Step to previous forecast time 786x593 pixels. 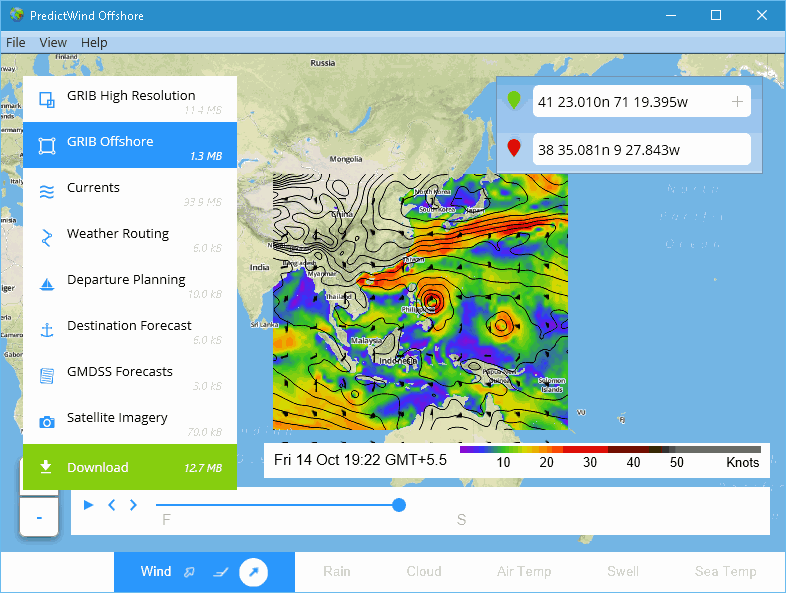tap(112, 505)
